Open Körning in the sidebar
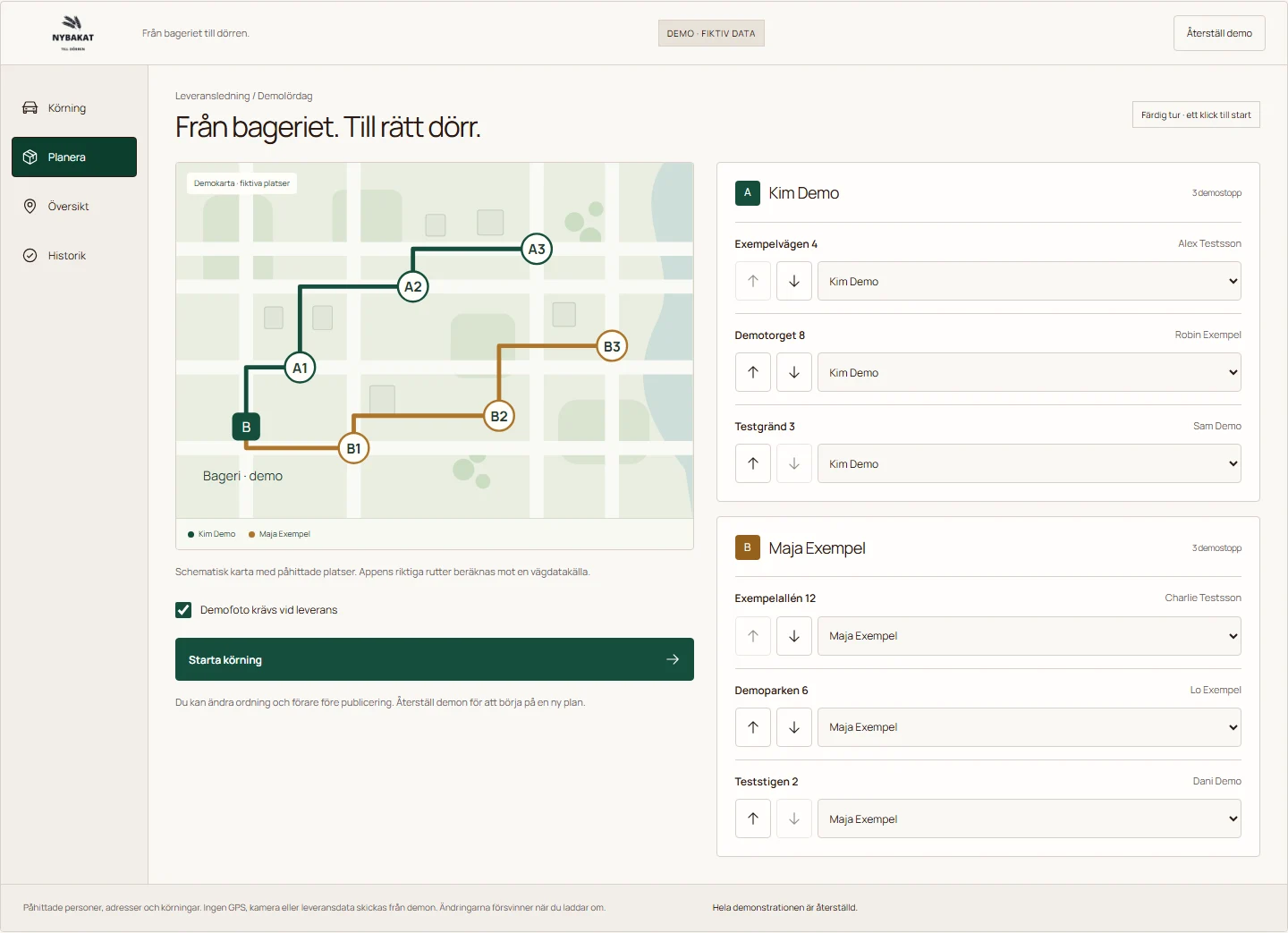This screenshot has height=933, width=1288. [x=74, y=108]
